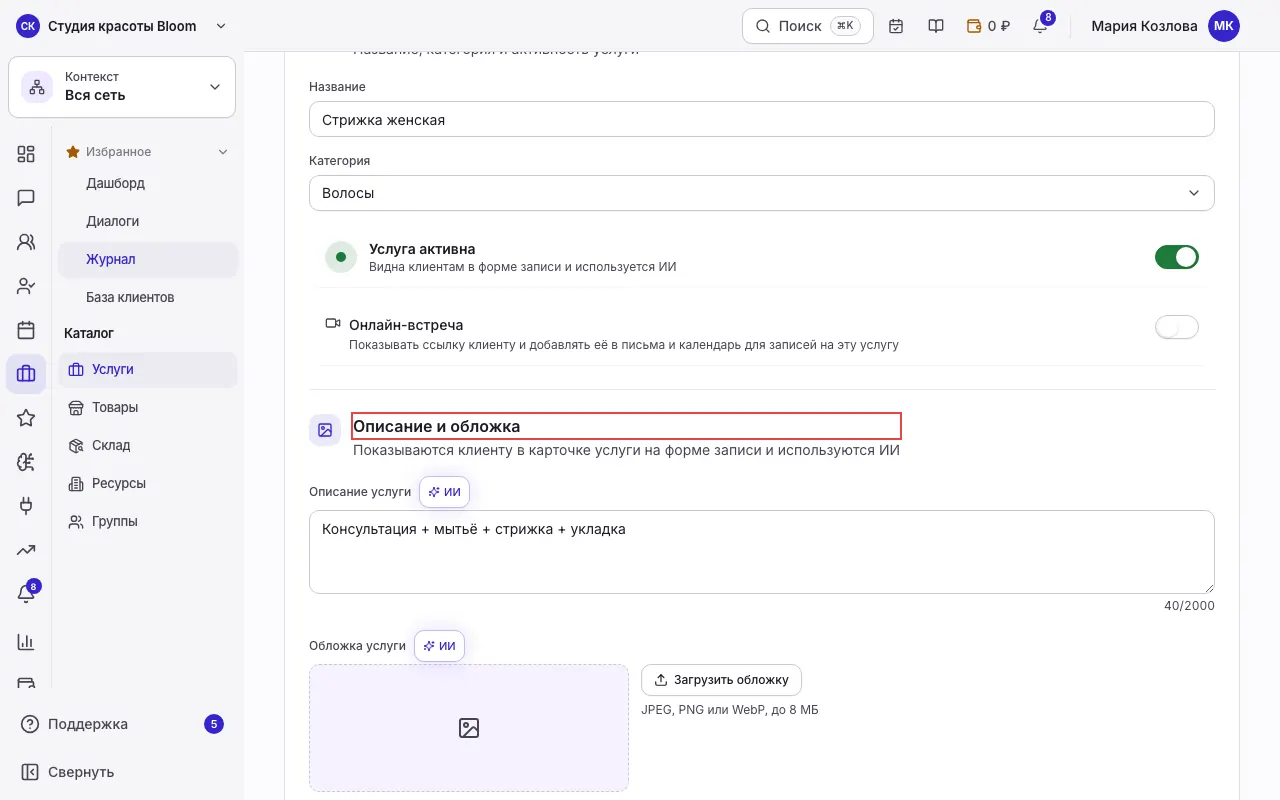Turn off the Услуга активна switch
This screenshot has width=1280, height=800.
click(1177, 257)
